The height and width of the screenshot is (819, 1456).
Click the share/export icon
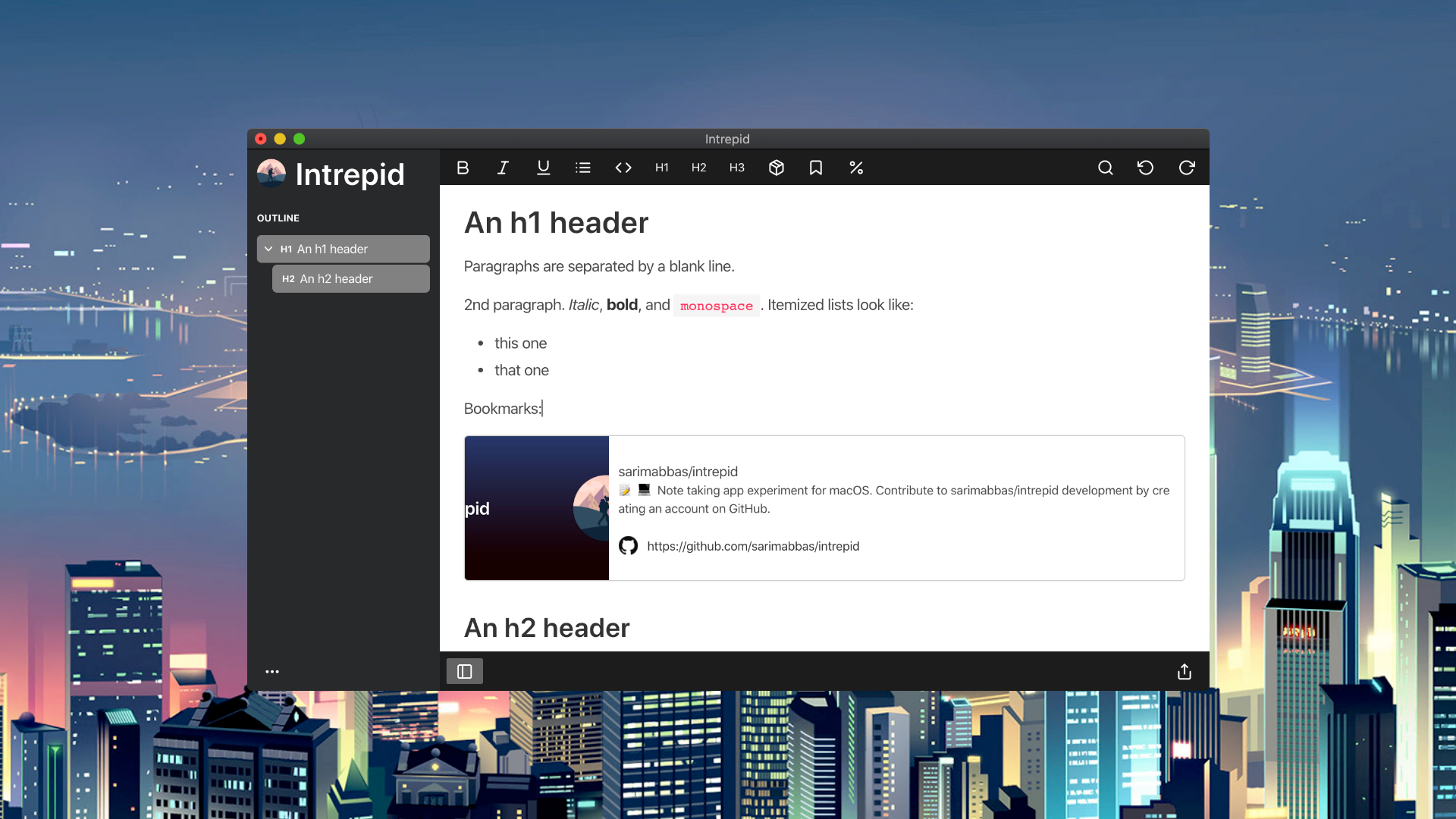pyautogui.click(x=1184, y=672)
